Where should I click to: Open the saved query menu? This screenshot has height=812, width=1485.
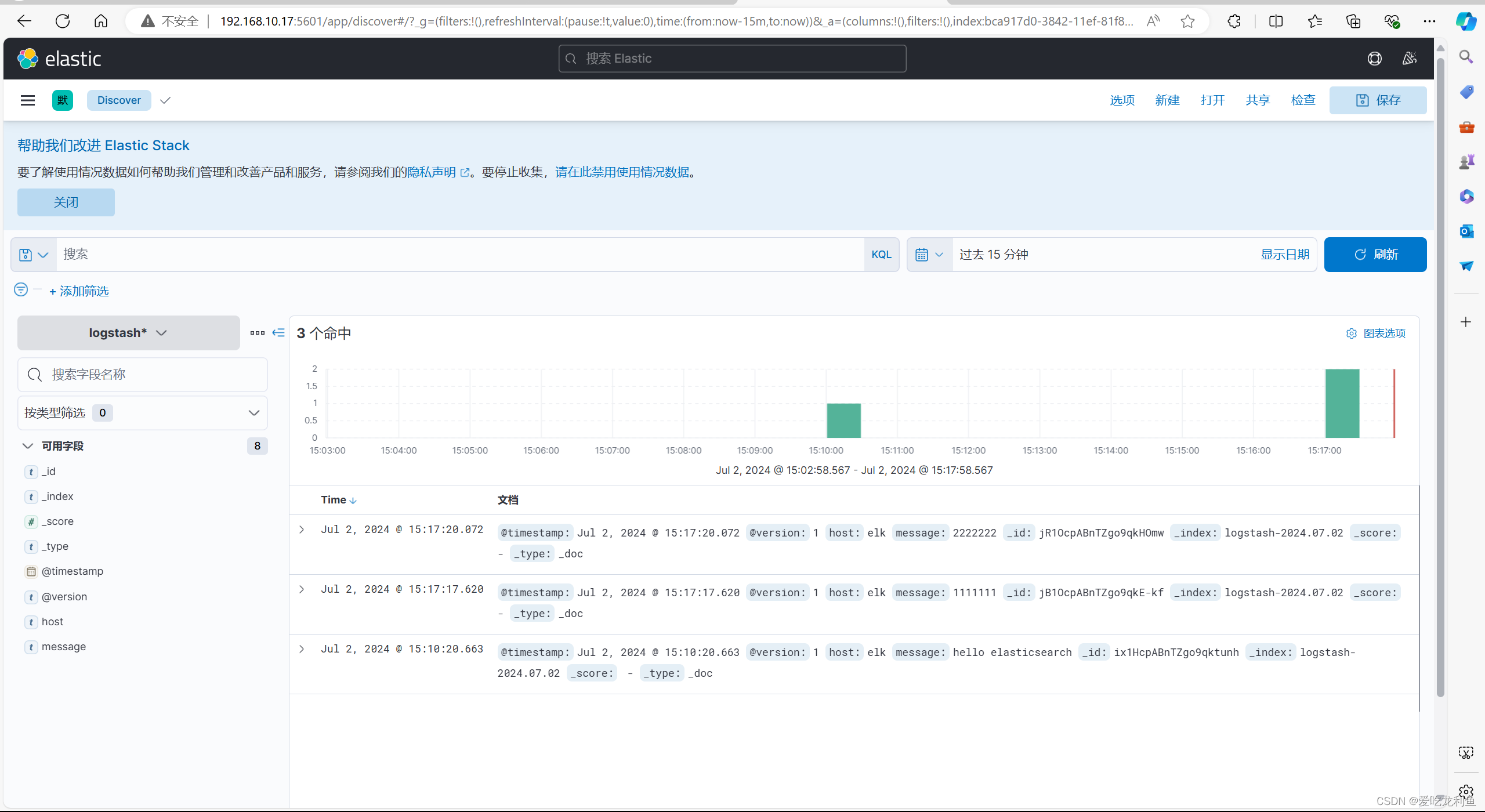pyautogui.click(x=34, y=255)
